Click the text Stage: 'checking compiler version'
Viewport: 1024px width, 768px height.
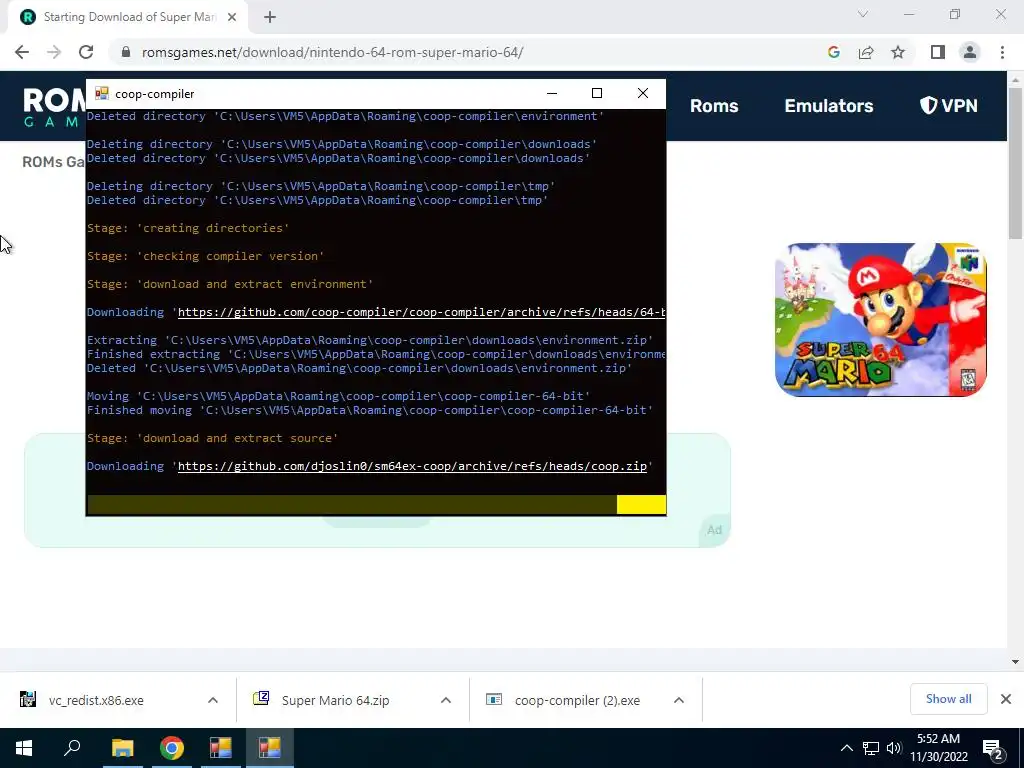[x=206, y=256]
